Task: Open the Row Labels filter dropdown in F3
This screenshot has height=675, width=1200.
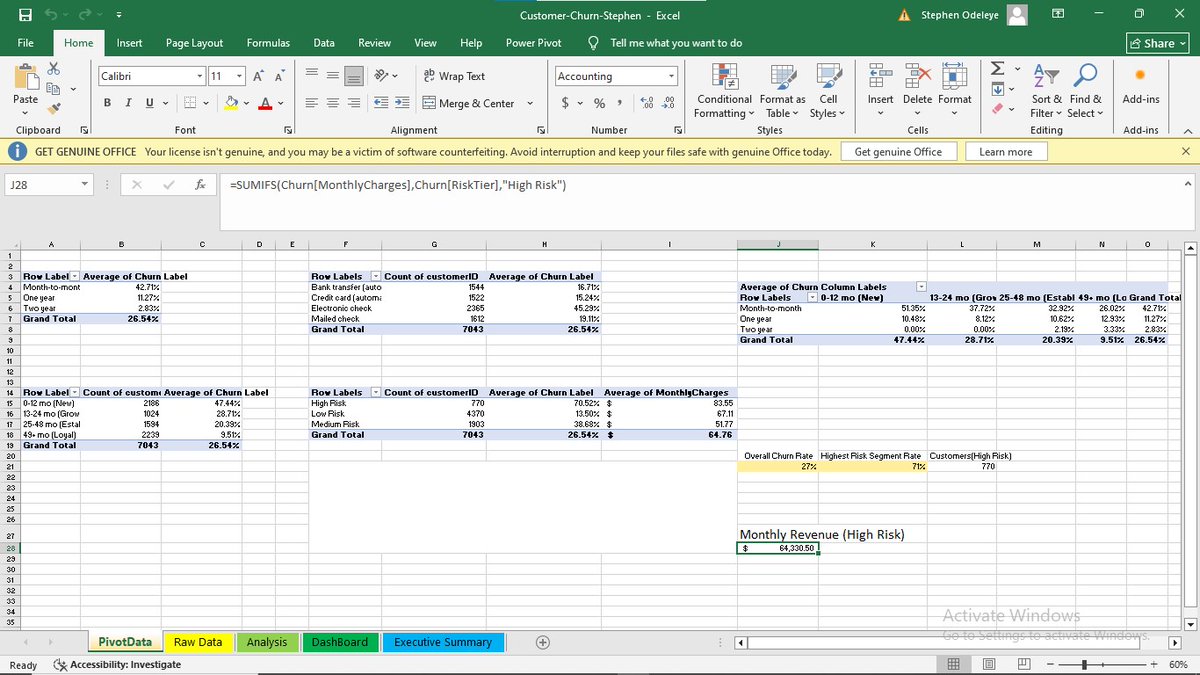Action: coord(375,276)
